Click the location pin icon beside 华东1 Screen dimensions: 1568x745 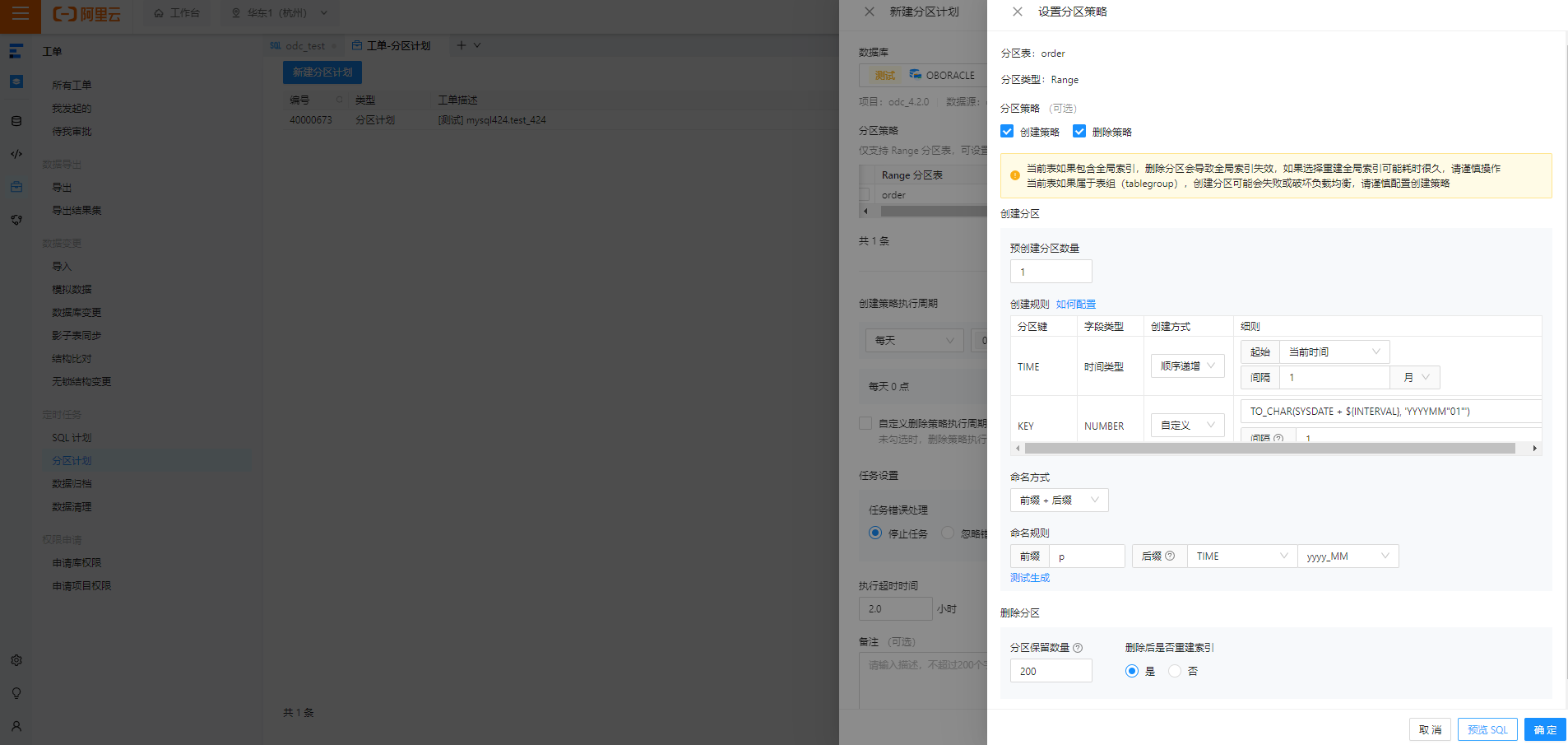coord(236,13)
